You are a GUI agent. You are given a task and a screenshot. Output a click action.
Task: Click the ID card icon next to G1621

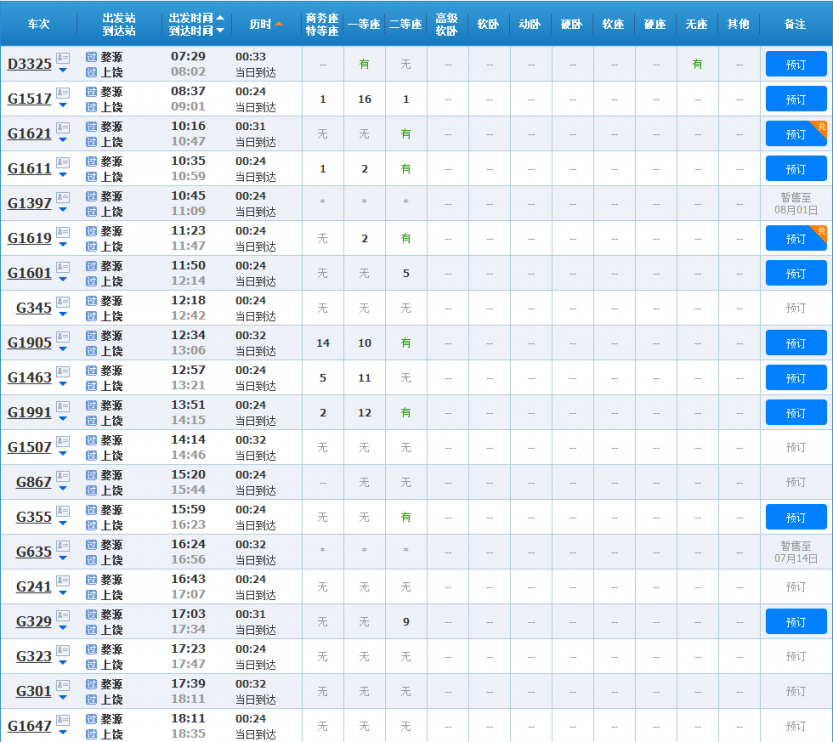click(x=63, y=127)
